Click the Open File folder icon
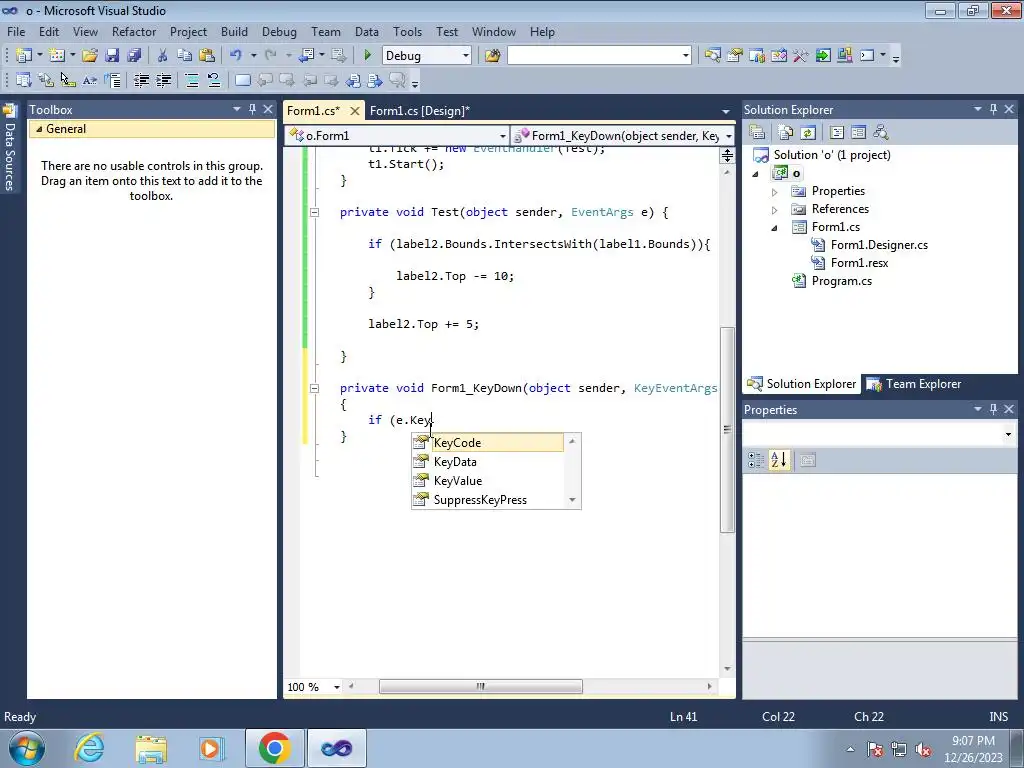 pyautogui.click(x=89, y=56)
